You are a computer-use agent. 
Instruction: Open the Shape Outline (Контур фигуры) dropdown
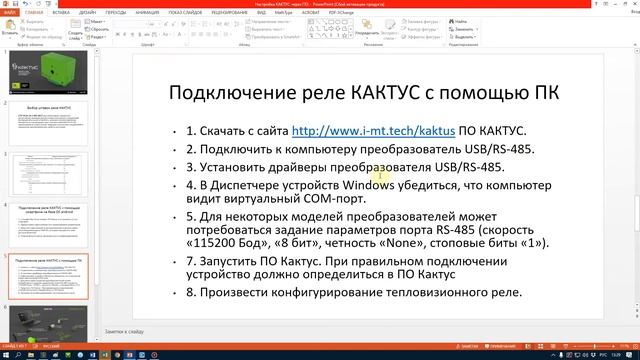coord(419,29)
